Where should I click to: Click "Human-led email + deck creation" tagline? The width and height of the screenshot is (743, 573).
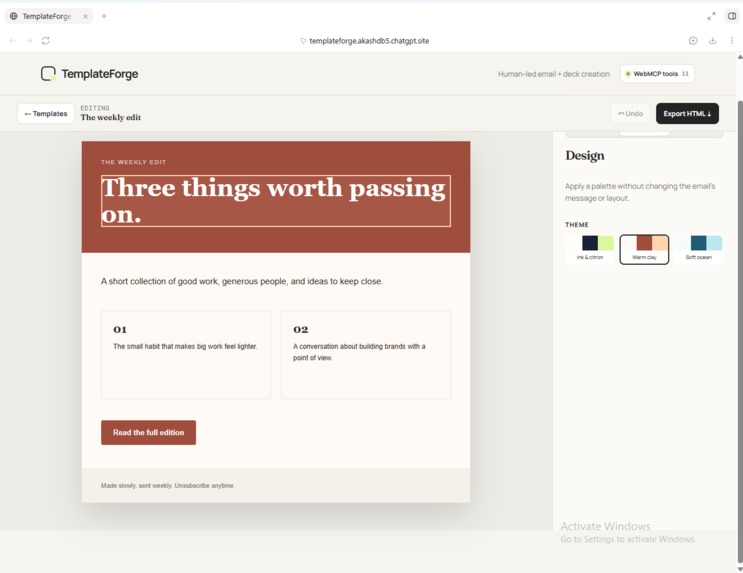click(553, 74)
